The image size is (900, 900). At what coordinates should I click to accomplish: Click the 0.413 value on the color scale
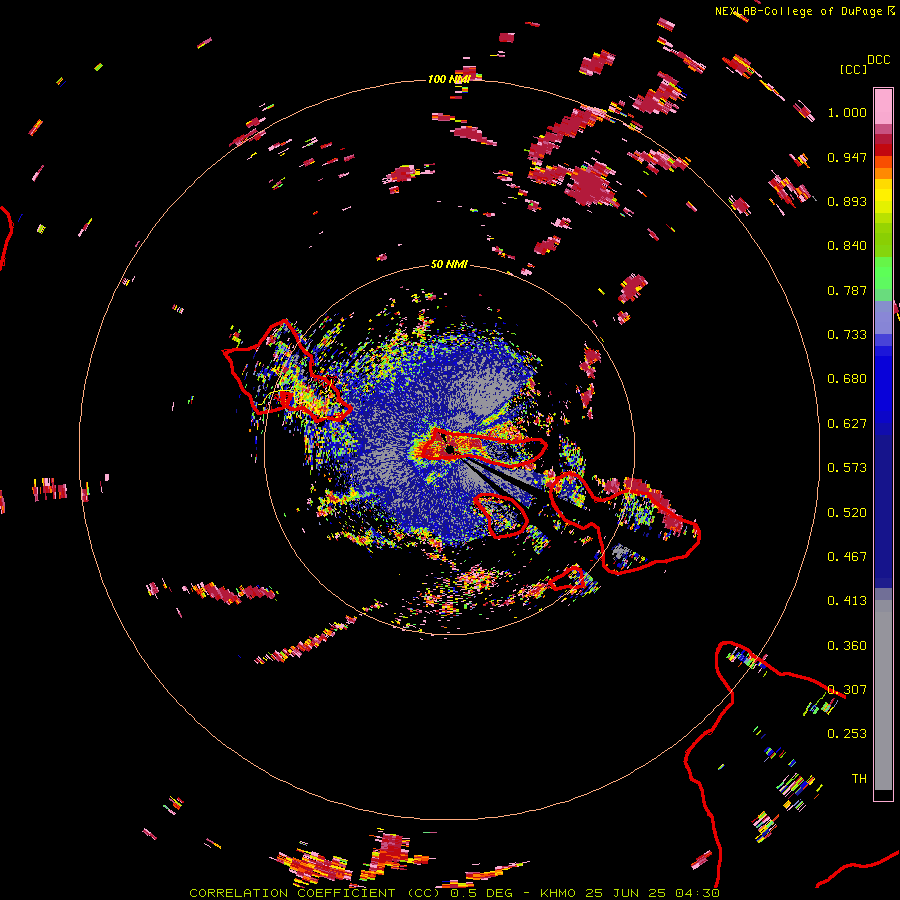[x=847, y=601]
